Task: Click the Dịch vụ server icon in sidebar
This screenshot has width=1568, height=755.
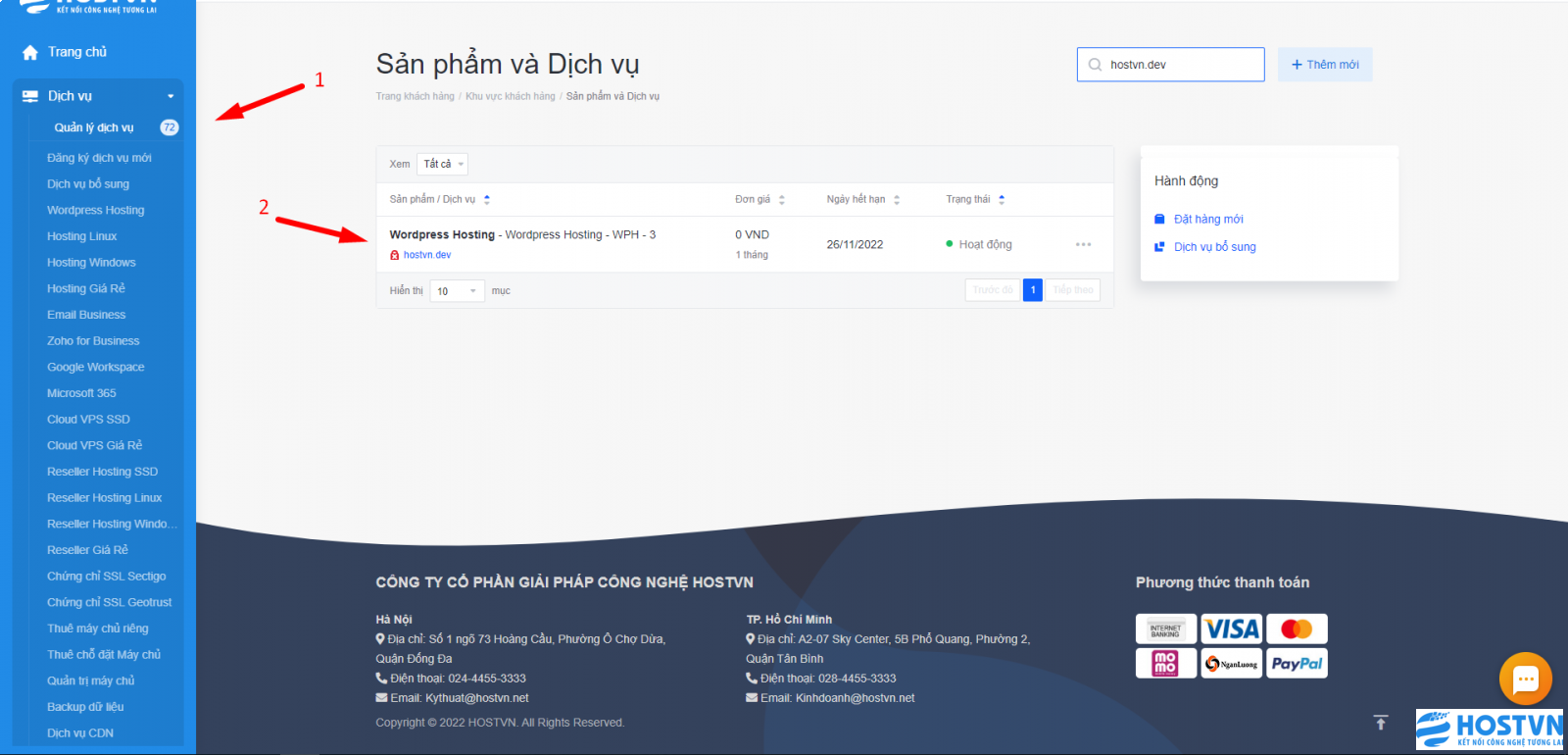Action: (30, 96)
